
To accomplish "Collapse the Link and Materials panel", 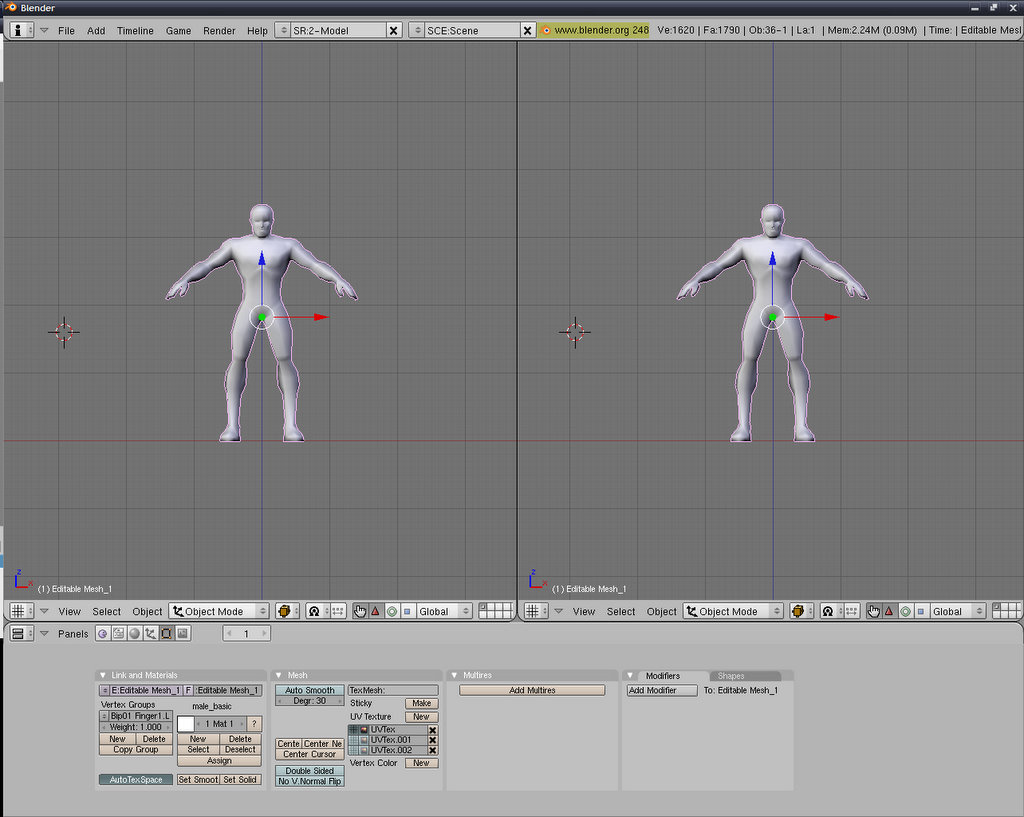I will coord(102,676).
